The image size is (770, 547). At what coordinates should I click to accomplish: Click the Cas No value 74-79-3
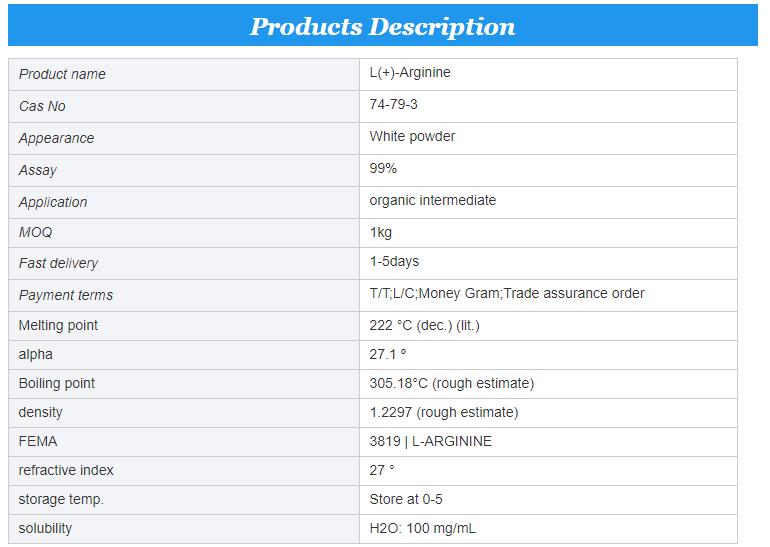(x=393, y=105)
